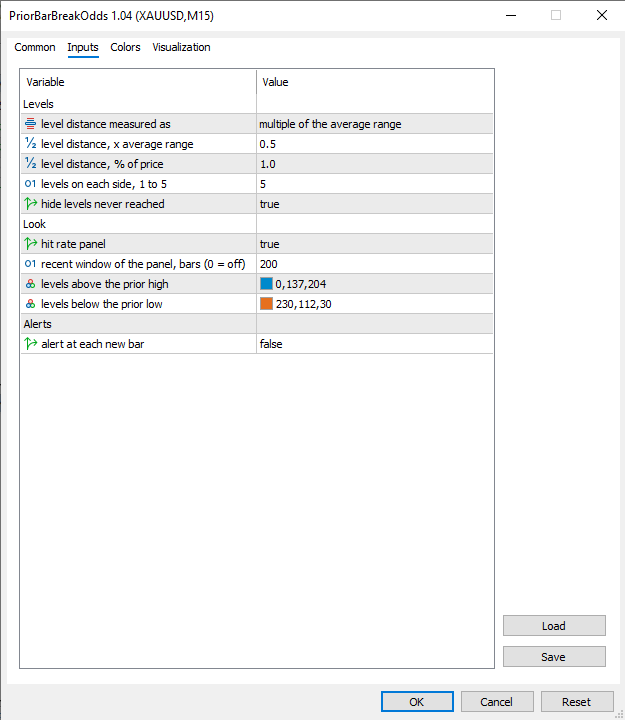Viewport: 625px width, 720px height.
Task: Select the 'level distance, x average range' label
Action: pos(117,144)
